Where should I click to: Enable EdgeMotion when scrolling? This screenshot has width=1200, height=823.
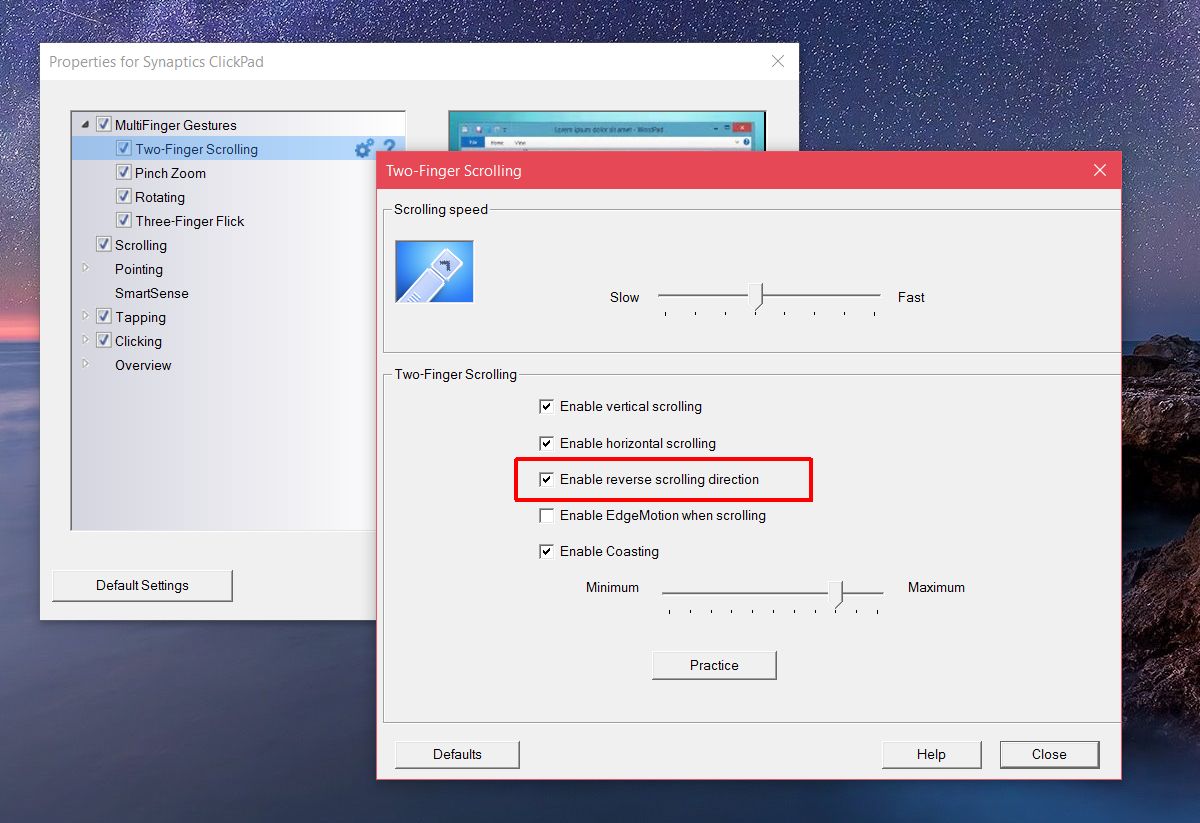click(x=547, y=515)
